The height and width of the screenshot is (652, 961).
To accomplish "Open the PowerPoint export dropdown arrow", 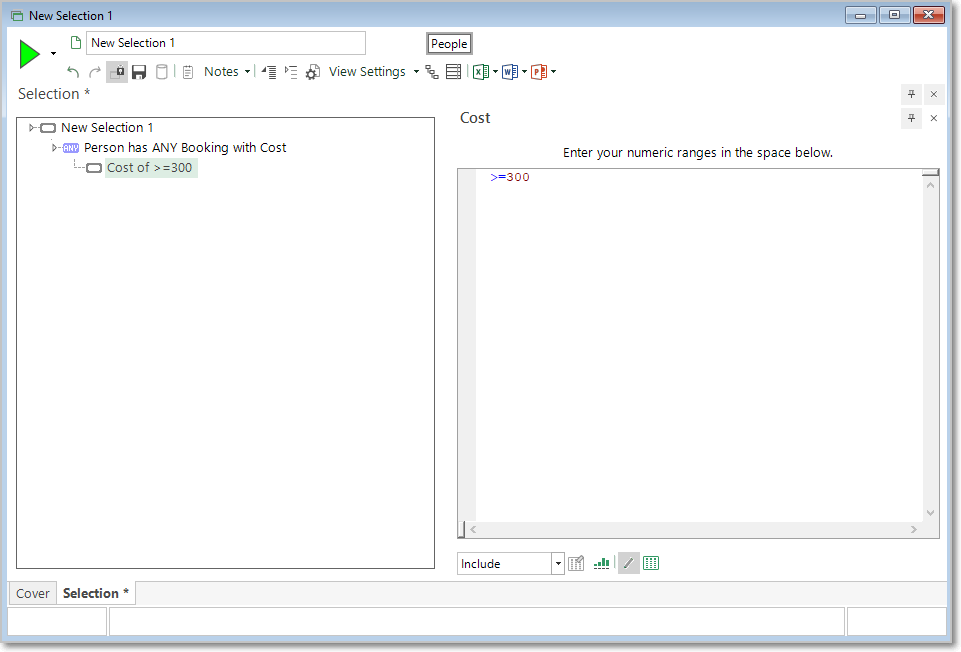I will (x=553, y=72).
